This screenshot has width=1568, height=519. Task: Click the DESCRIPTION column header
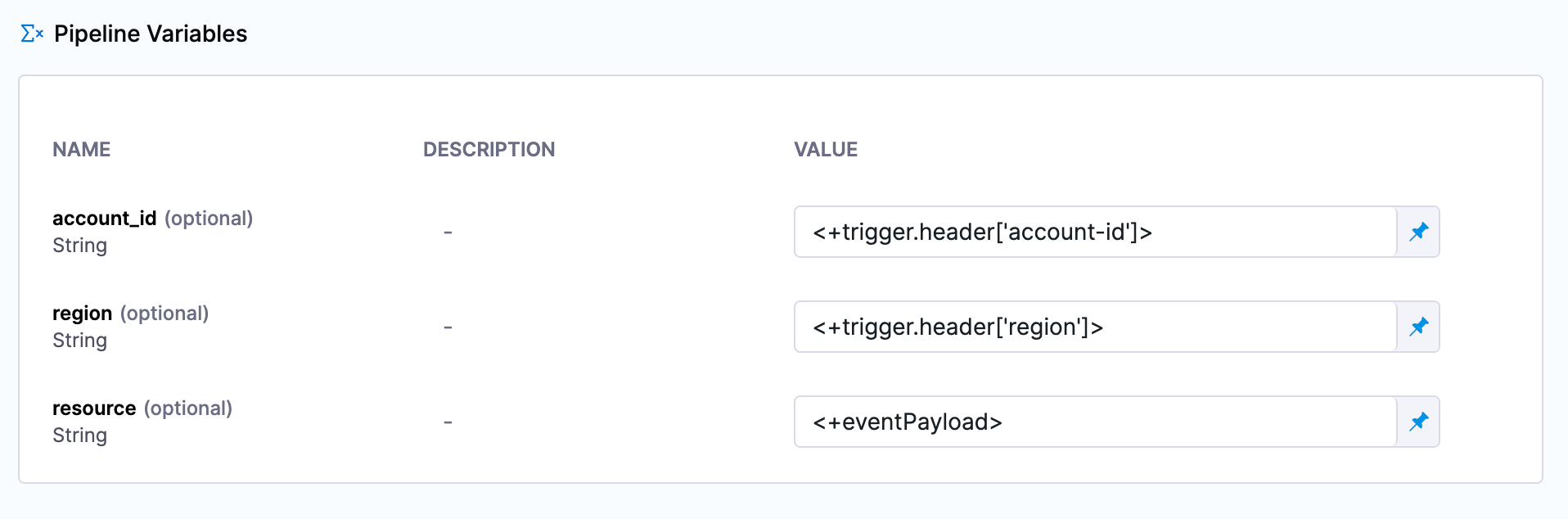tap(489, 149)
